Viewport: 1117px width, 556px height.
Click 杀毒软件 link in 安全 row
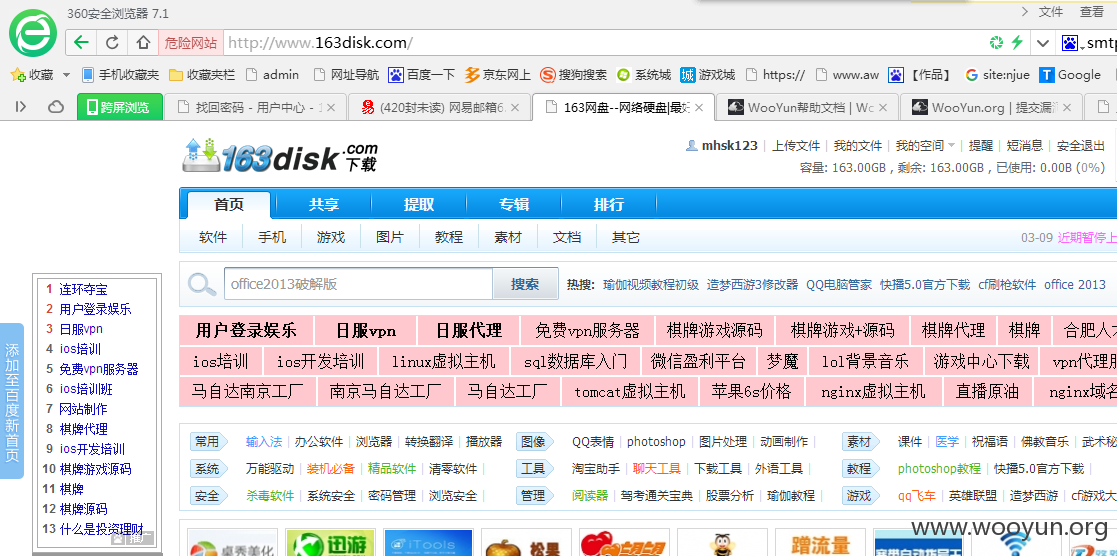tap(270, 495)
